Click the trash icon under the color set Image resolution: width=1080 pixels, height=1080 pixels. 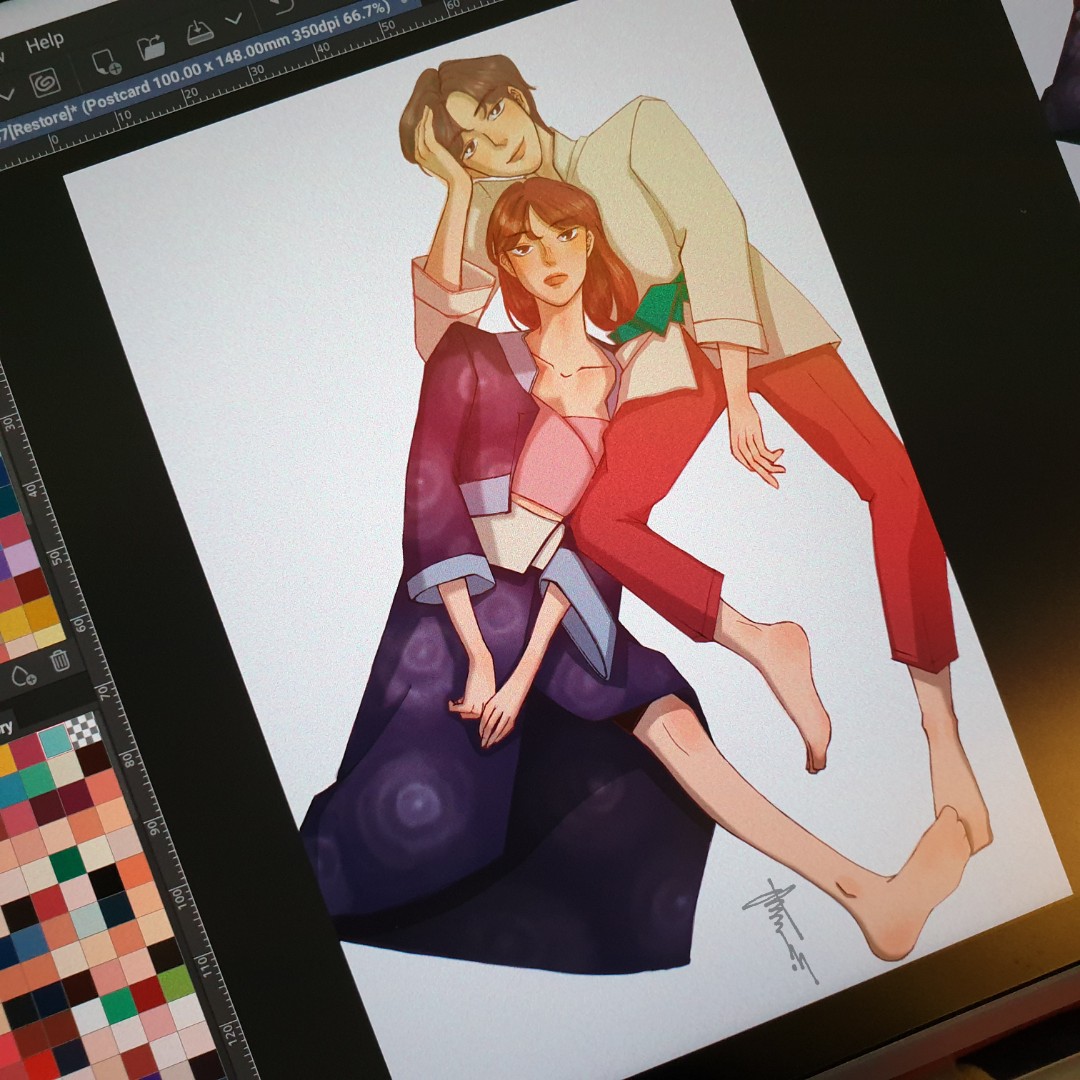point(60,660)
